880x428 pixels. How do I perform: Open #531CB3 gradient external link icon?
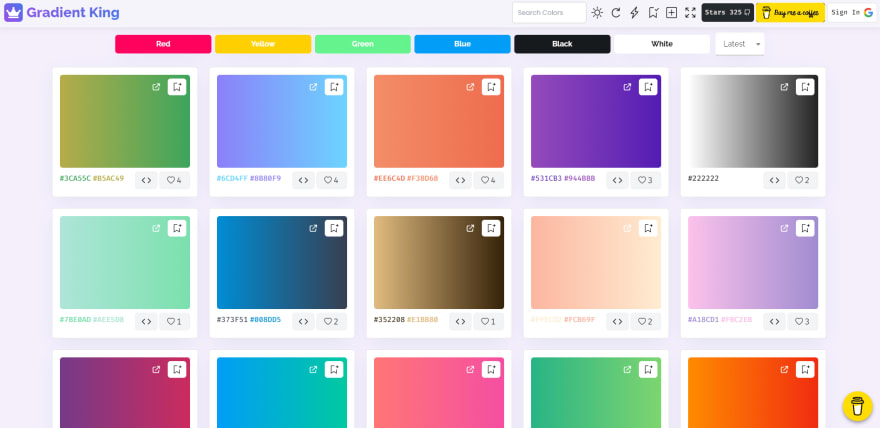tap(627, 87)
